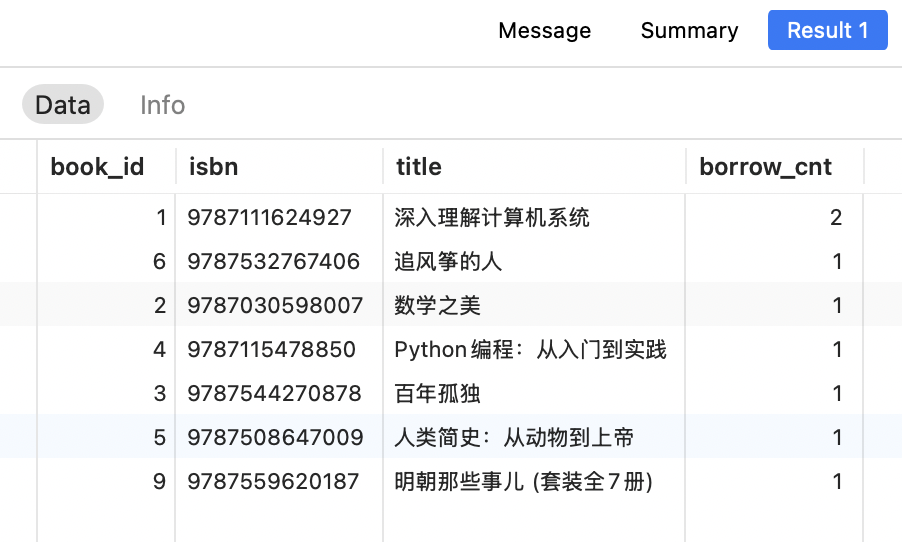Select the cell with title 深入理解计算机系统
The image size is (902, 542).
click(492, 217)
